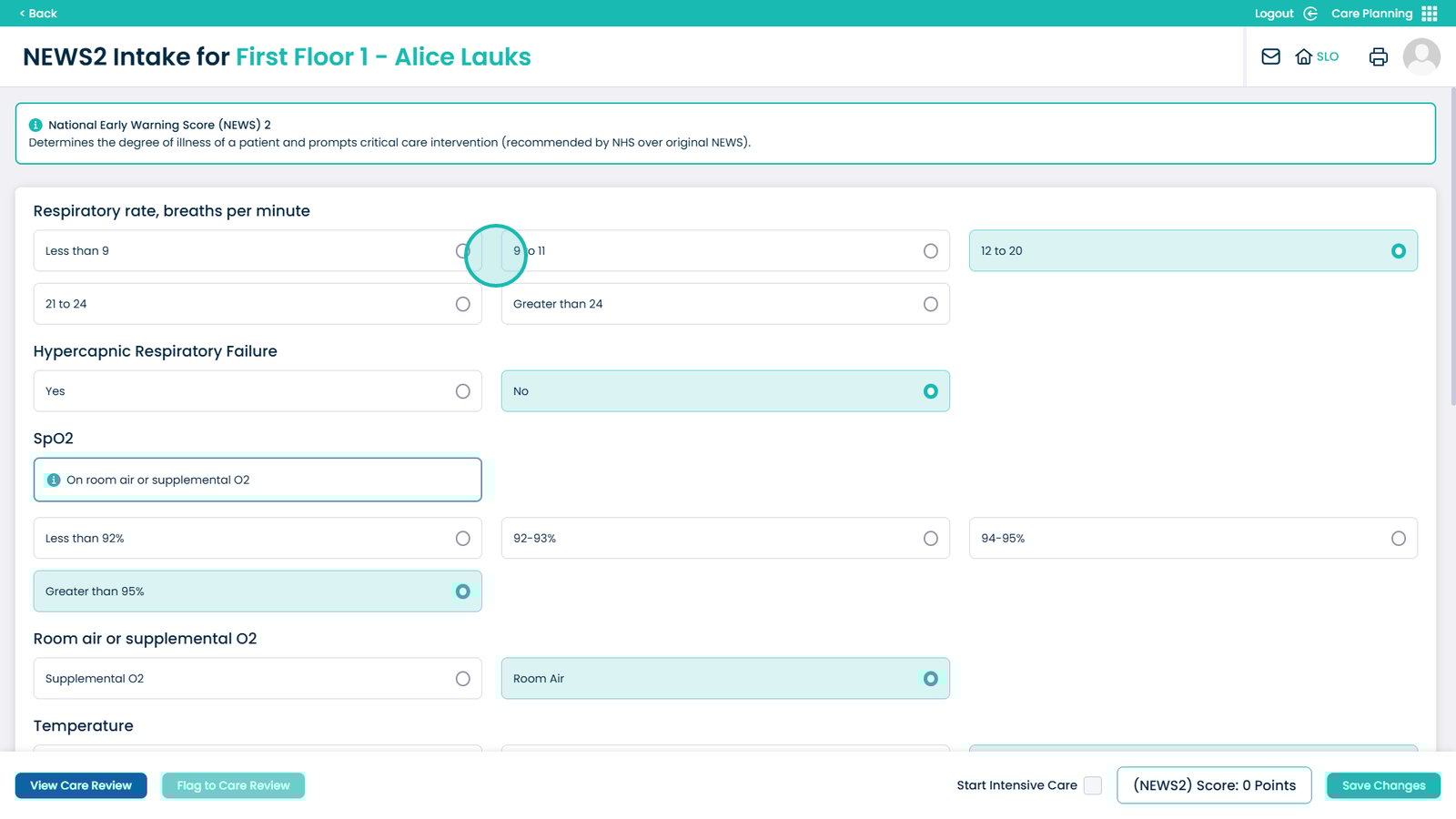The height and width of the screenshot is (819, 1456).
Task: Open the user profile avatar
Action: [x=1421, y=56]
